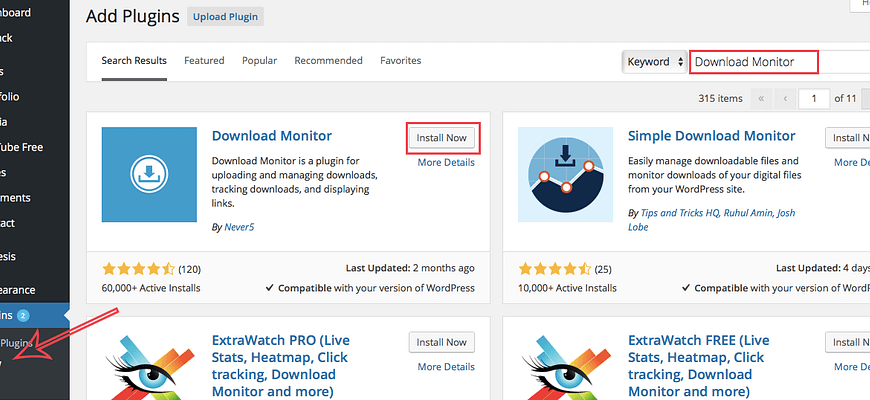870x400 pixels.
Task: Click the Simple Download Monitor star rating
Action: coord(555,270)
